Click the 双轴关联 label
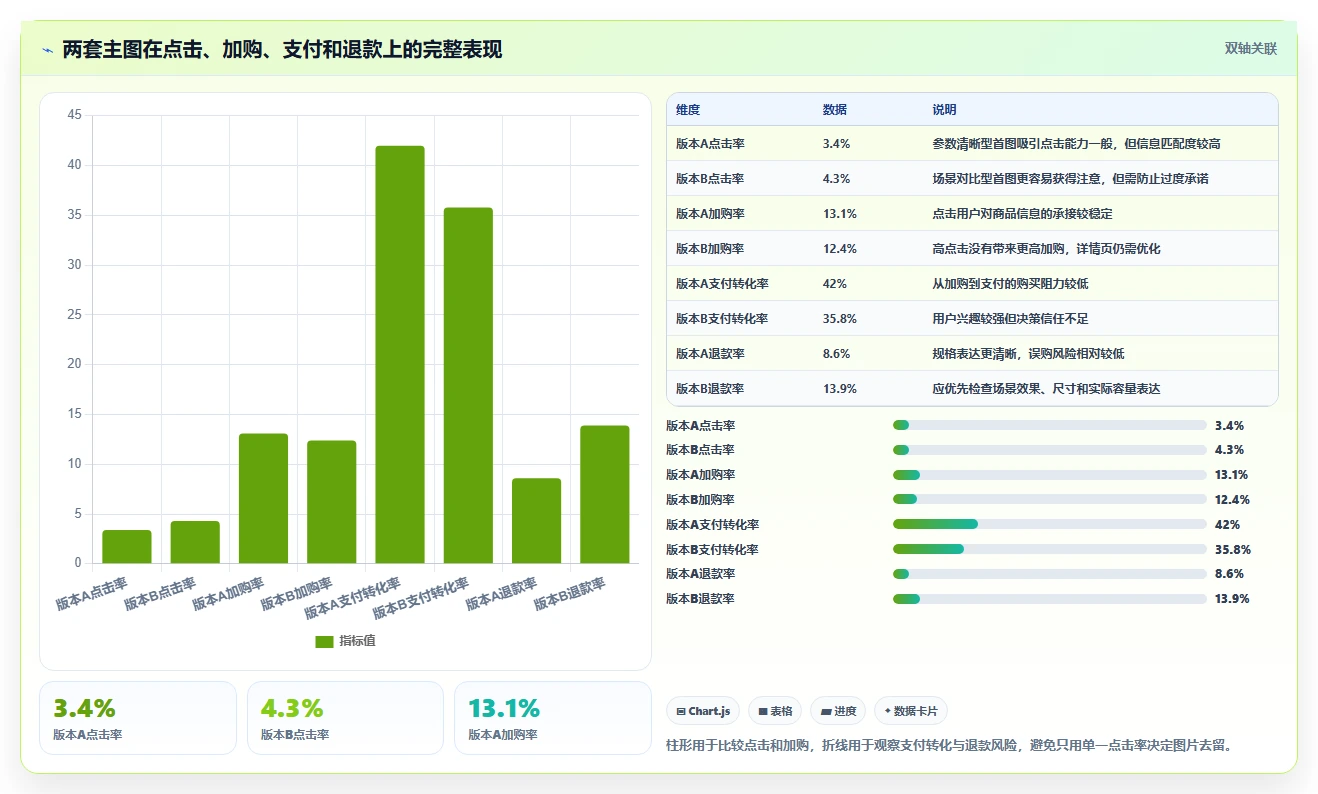The image size is (1318, 794). pos(1250,48)
